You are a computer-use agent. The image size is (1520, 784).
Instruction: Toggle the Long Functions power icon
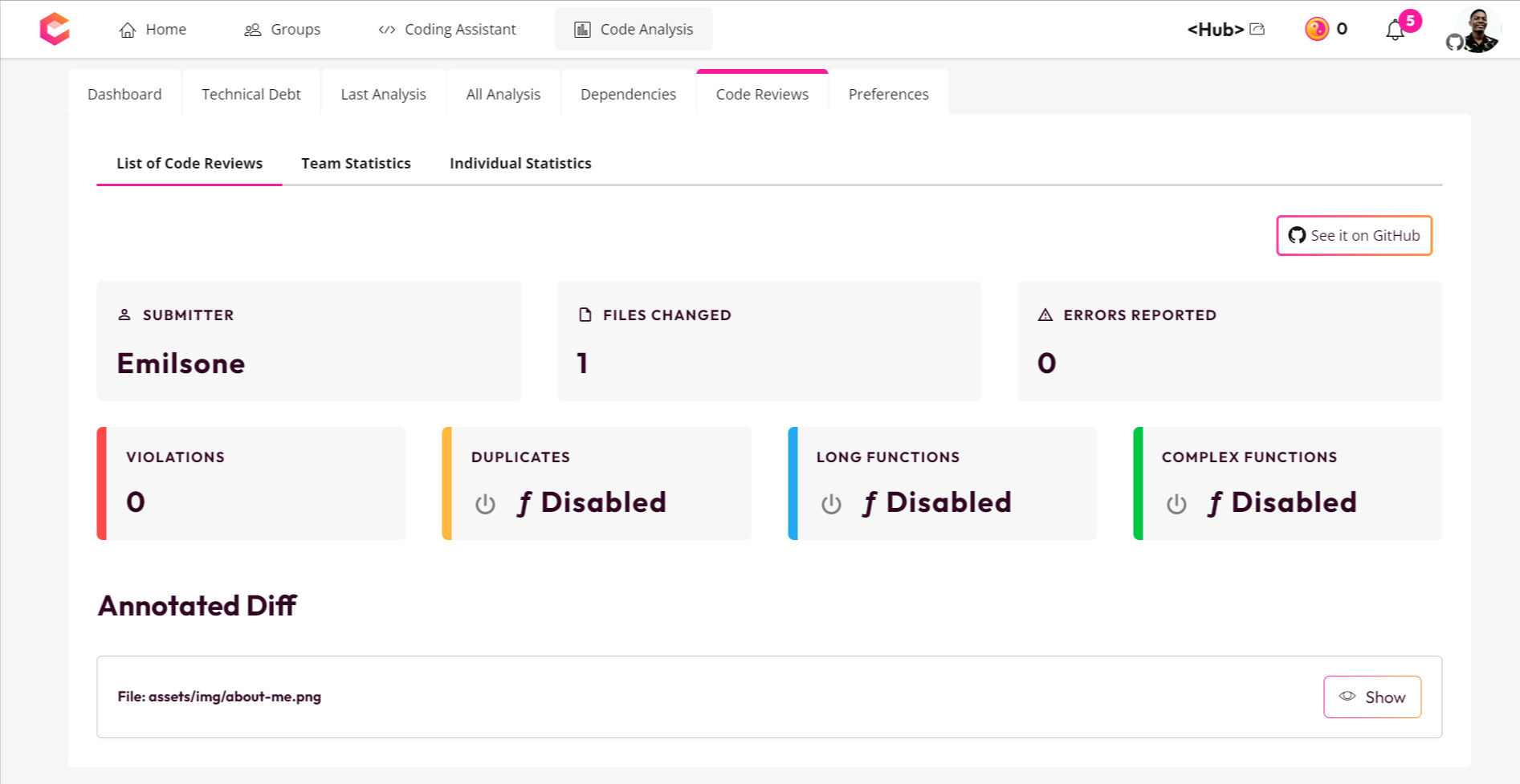coord(831,504)
